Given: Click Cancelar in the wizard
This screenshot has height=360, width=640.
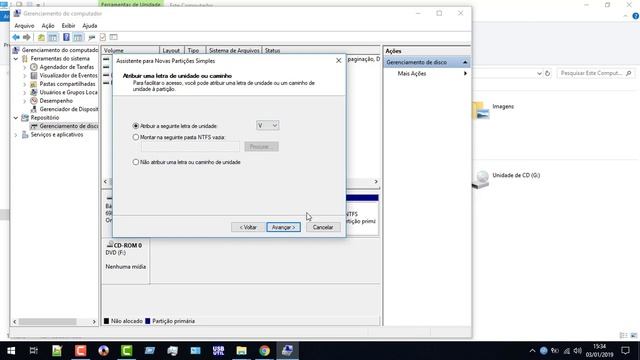Looking at the screenshot, I should (x=323, y=227).
